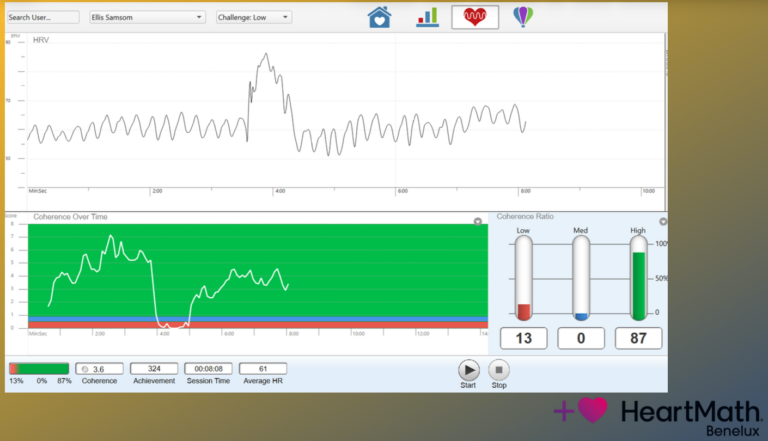Open the hot air balloon game icon
768x441 pixels.
(523, 17)
